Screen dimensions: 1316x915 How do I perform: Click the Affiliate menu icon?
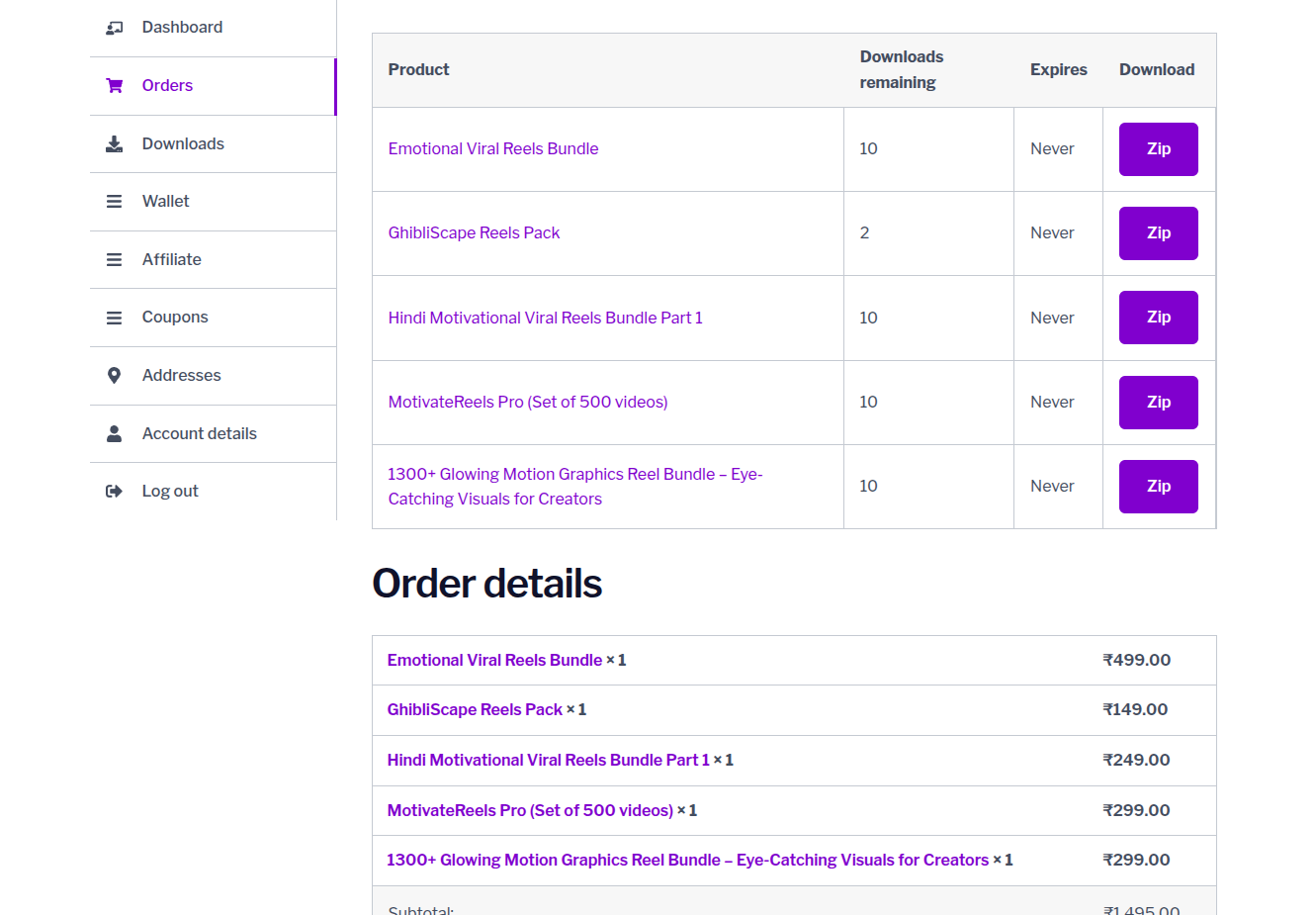tap(114, 260)
